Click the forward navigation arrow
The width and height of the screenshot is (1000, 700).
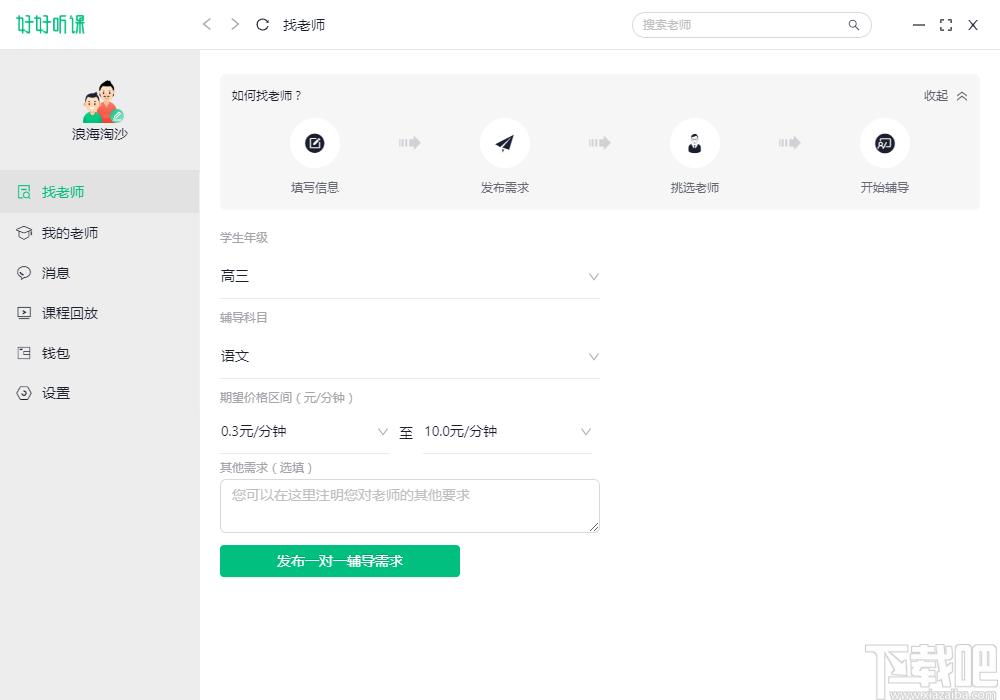point(235,24)
